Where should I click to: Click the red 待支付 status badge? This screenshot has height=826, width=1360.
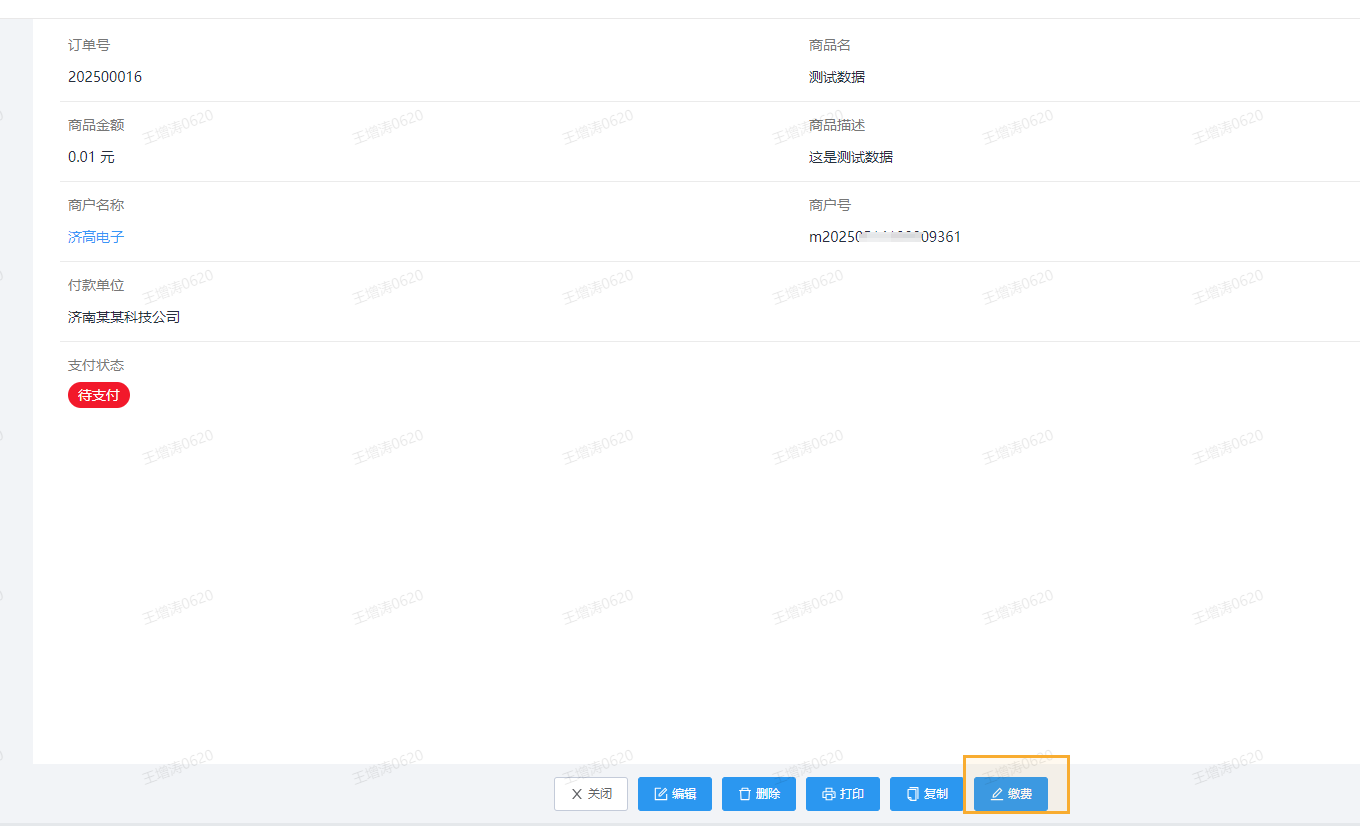click(x=99, y=395)
